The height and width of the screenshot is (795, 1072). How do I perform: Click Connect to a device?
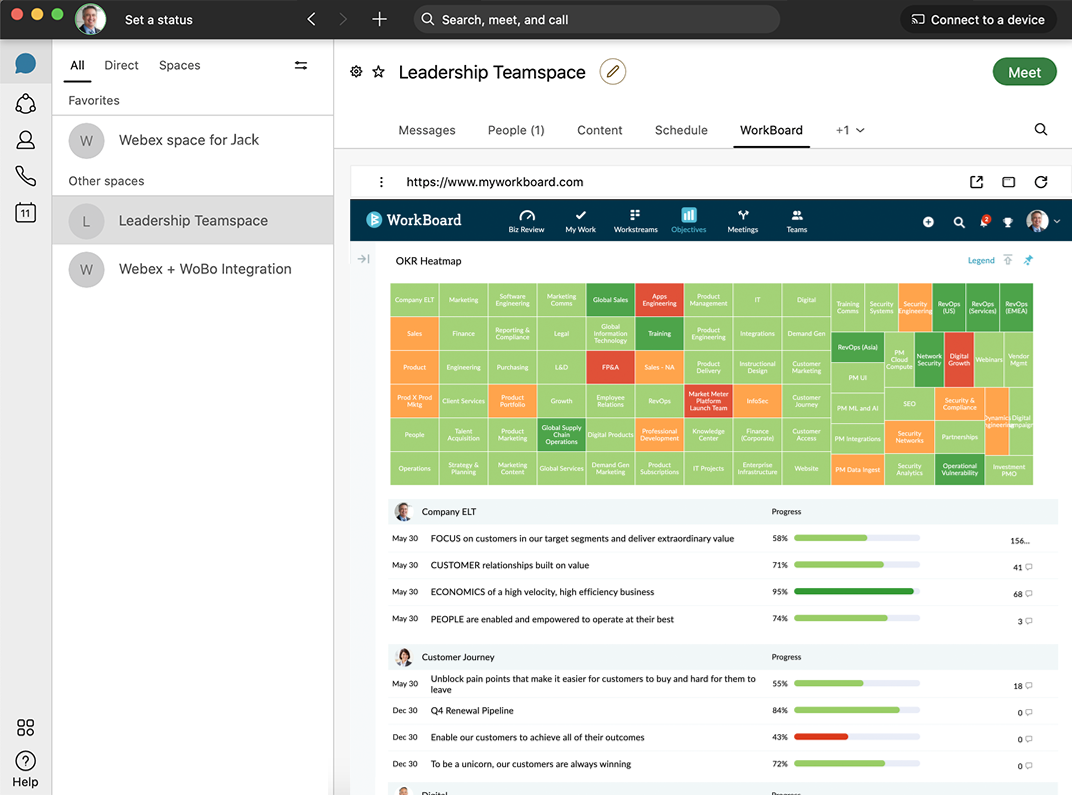coord(978,20)
